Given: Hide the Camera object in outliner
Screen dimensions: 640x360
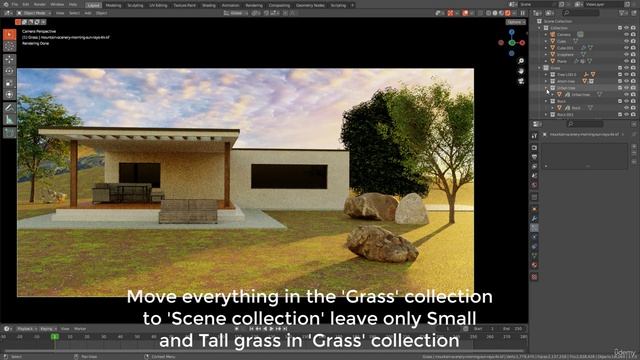Looking at the screenshot, I should [x=626, y=35].
